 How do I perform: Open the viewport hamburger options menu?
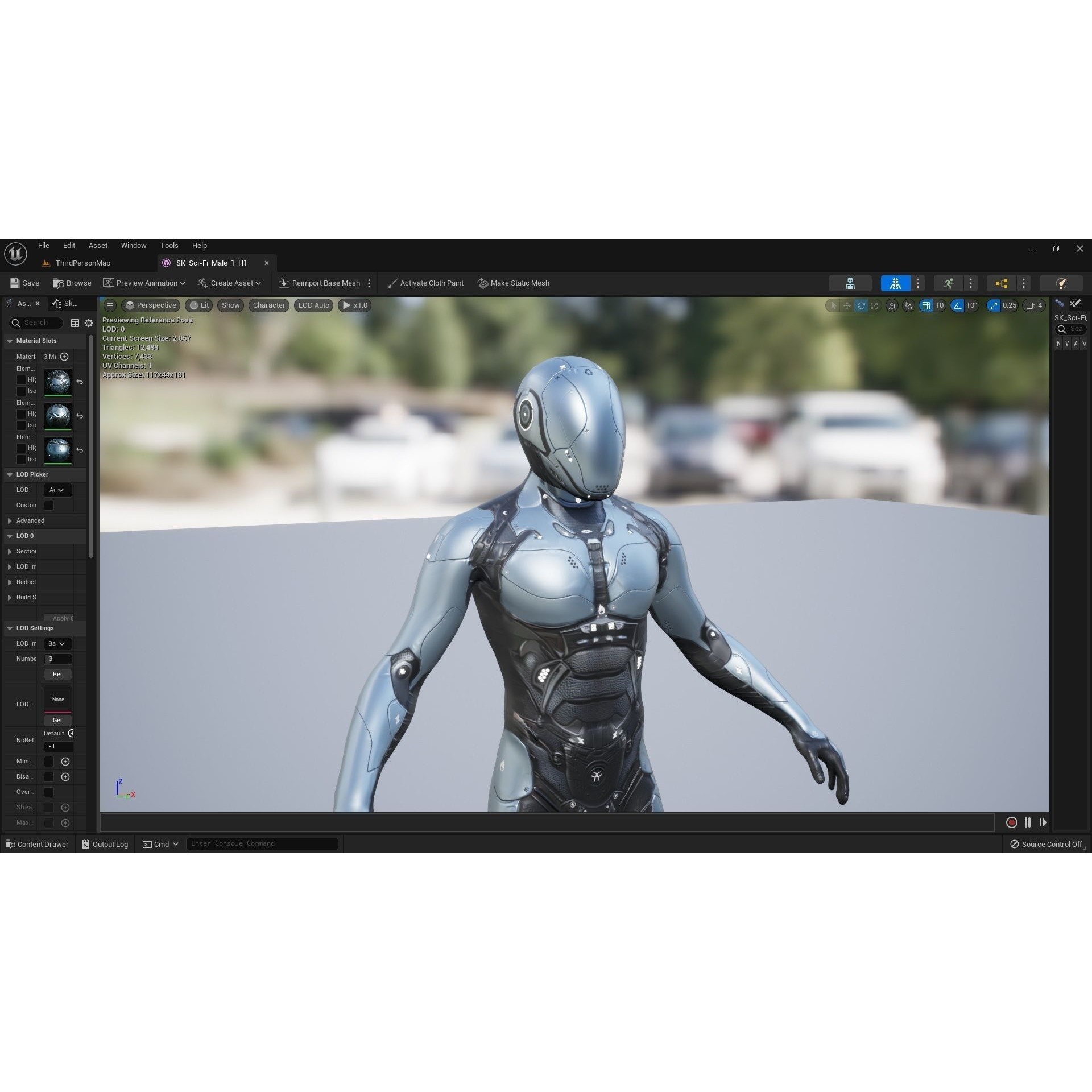(110, 305)
